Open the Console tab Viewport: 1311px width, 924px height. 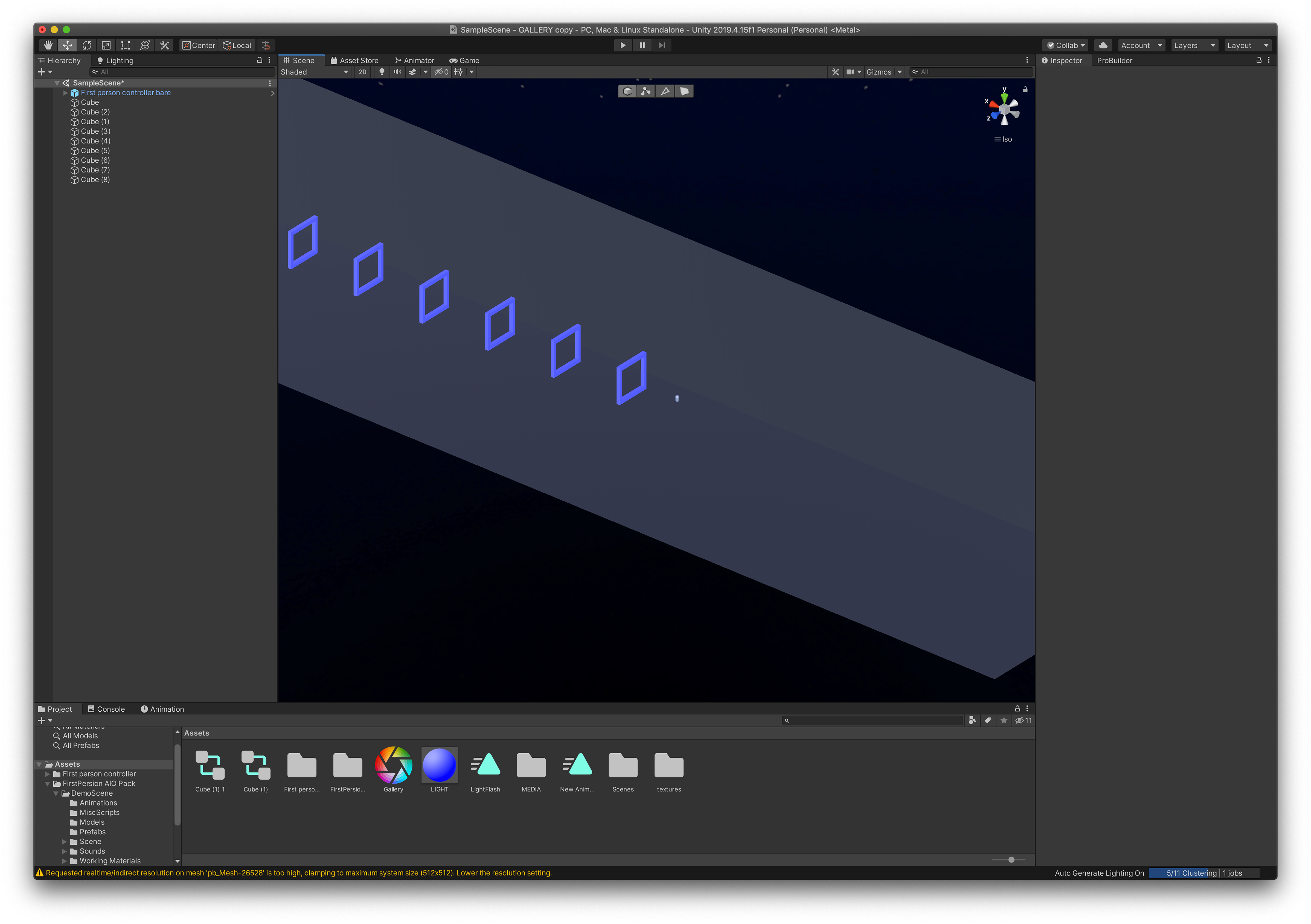coord(106,709)
